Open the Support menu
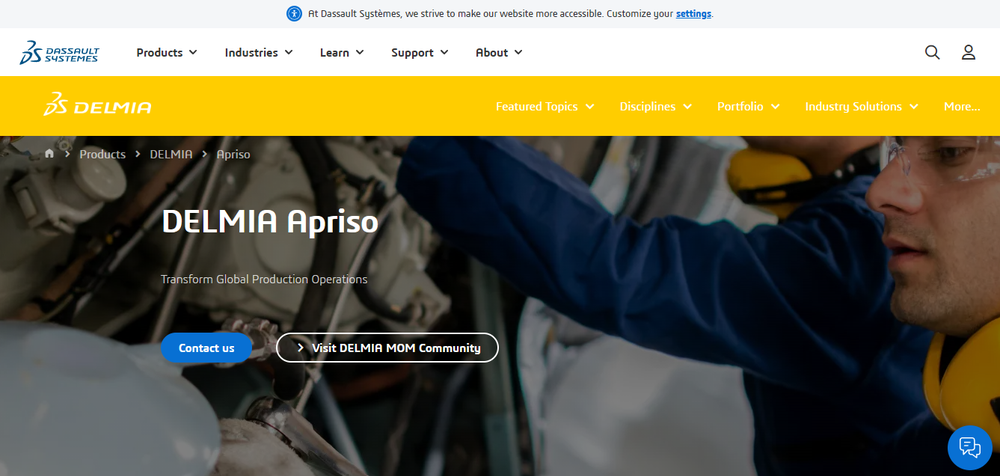Viewport: 1000px width, 476px height. (x=420, y=52)
